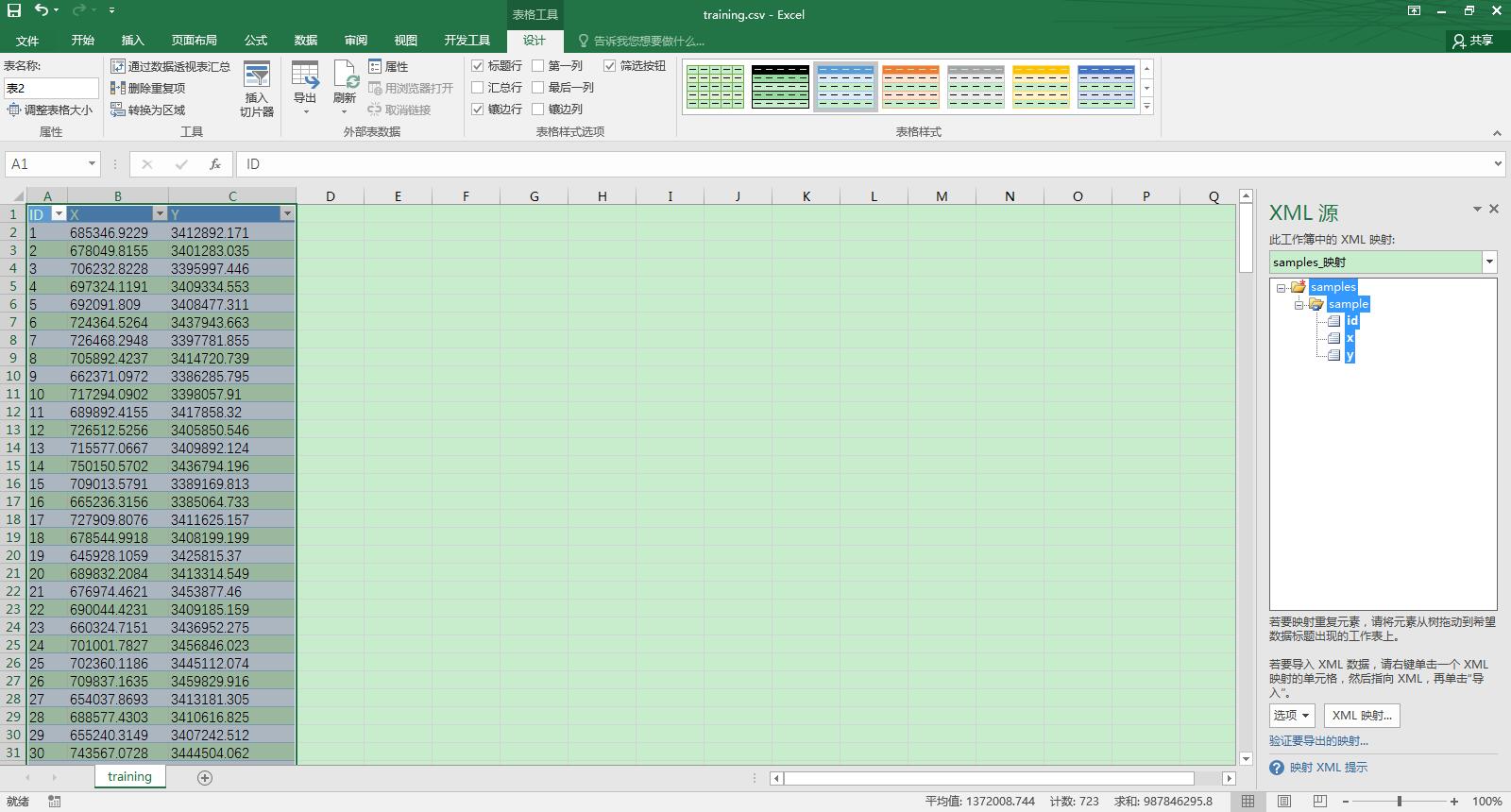Open XML Source pane options arrow
1511x812 pixels.
(x=1477, y=209)
